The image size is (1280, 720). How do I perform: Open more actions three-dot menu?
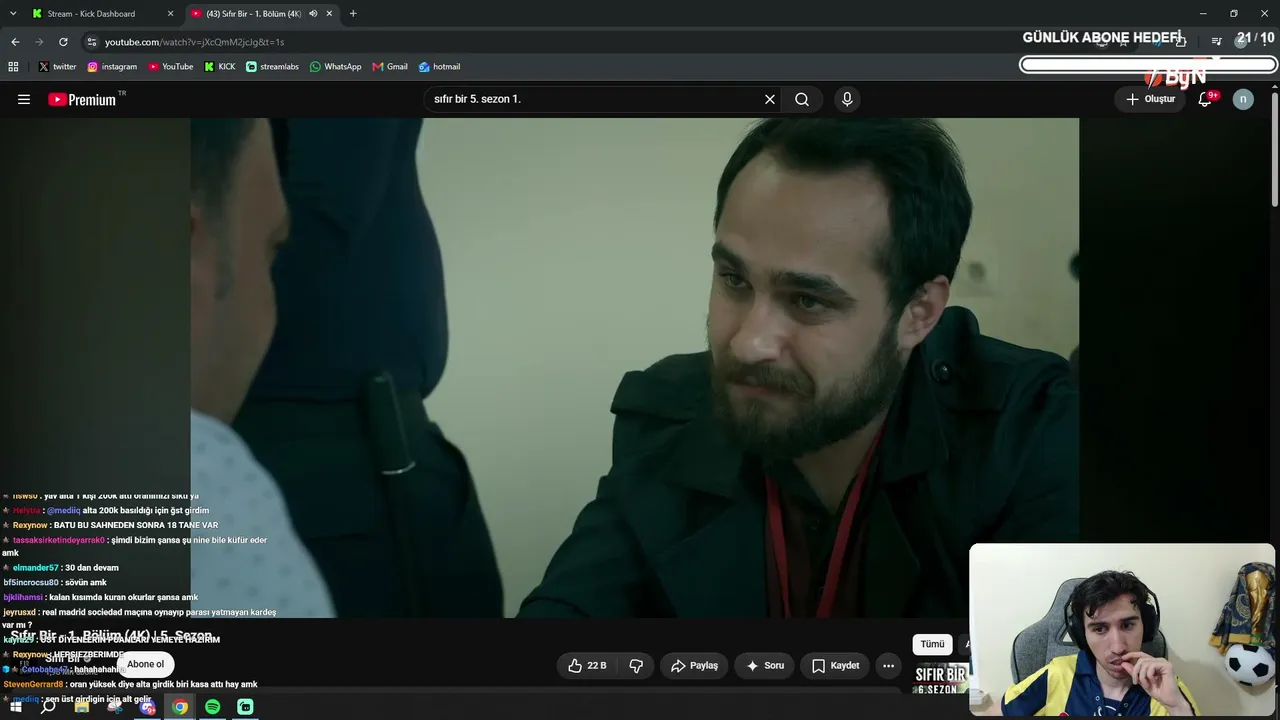click(x=888, y=665)
